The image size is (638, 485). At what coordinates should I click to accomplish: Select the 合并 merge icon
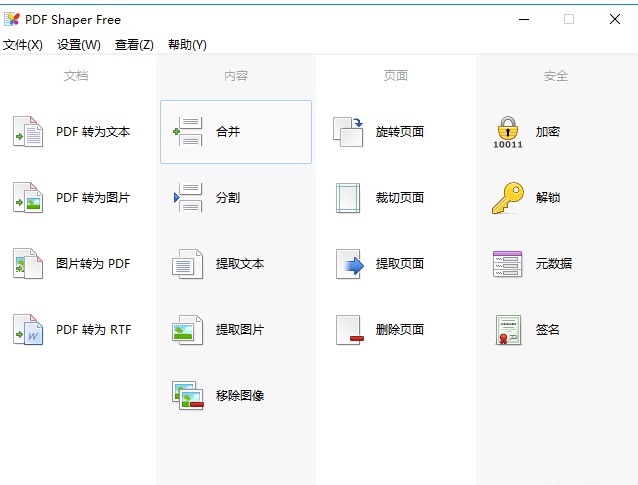click(x=188, y=131)
